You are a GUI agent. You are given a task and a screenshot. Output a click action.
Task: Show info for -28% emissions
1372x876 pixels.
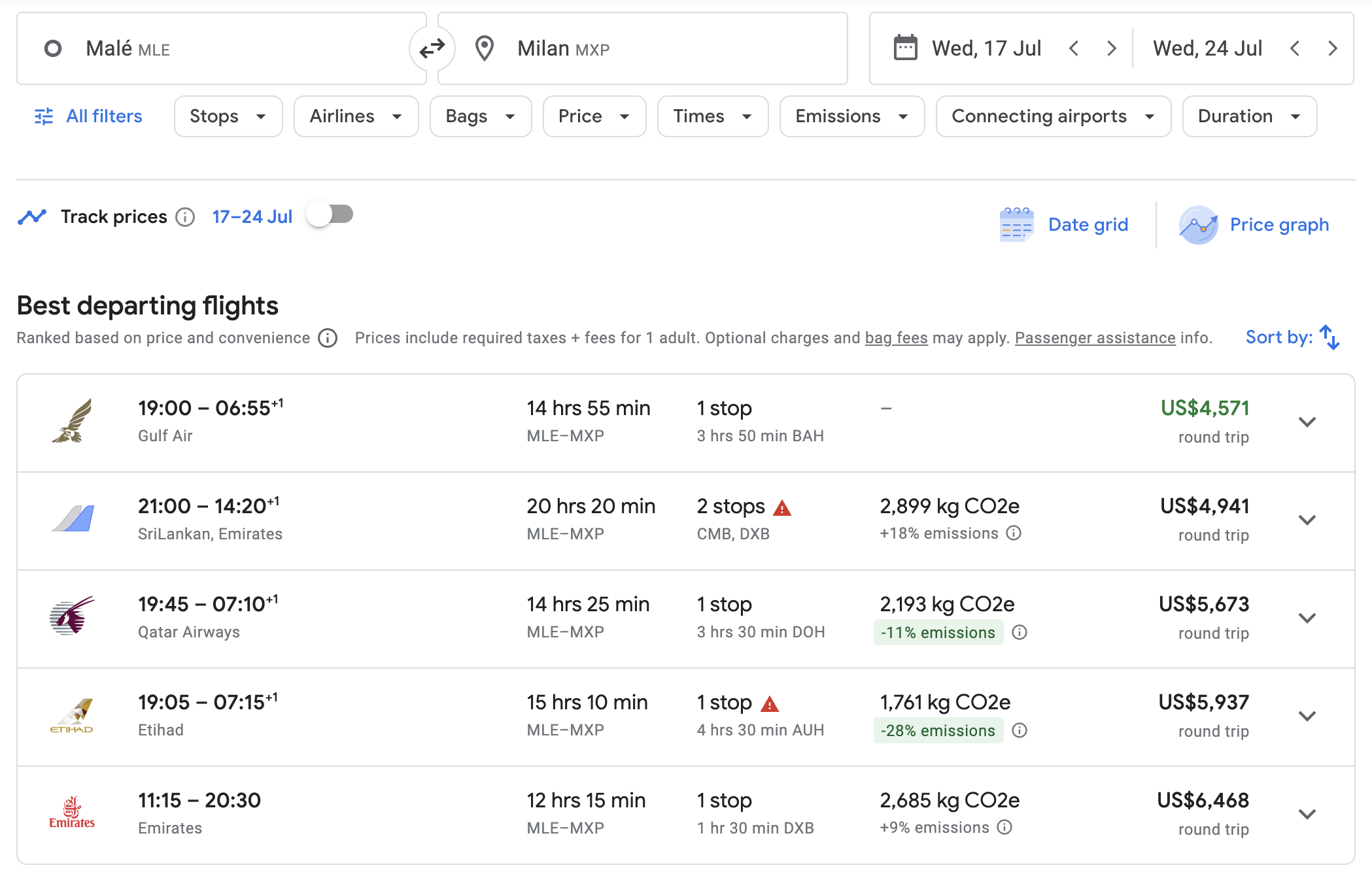1020,730
